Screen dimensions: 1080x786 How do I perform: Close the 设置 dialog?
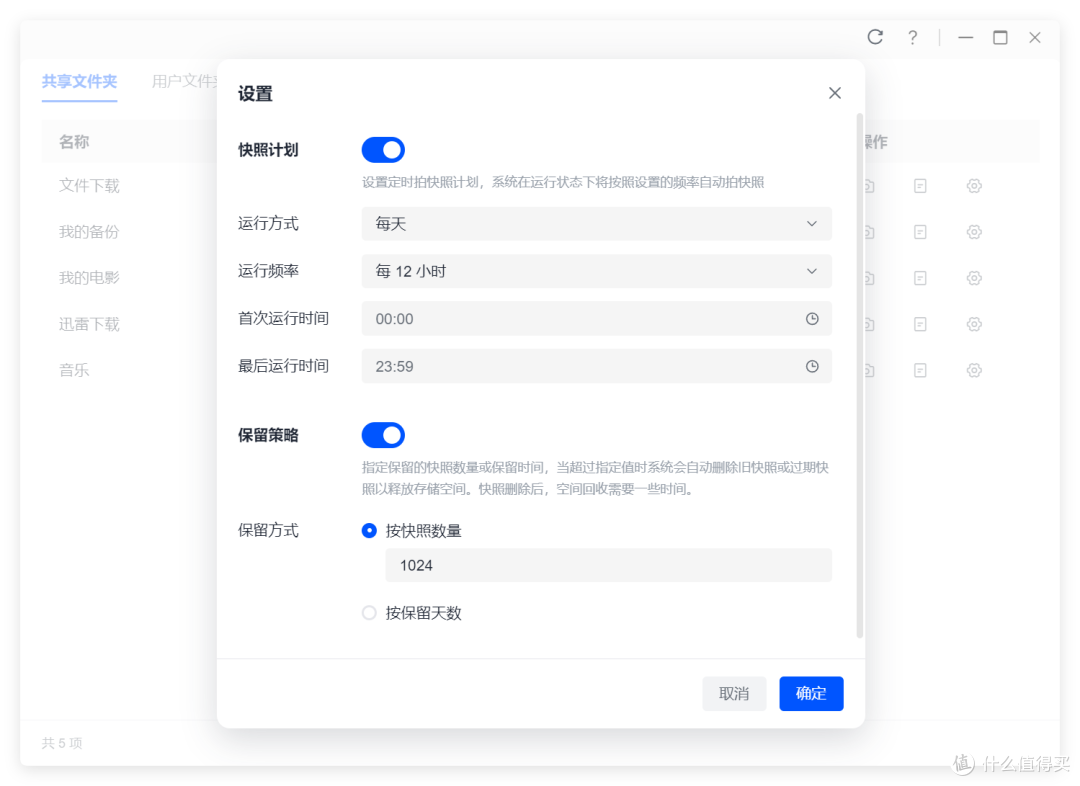pyautogui.click(x=835, y=93)
